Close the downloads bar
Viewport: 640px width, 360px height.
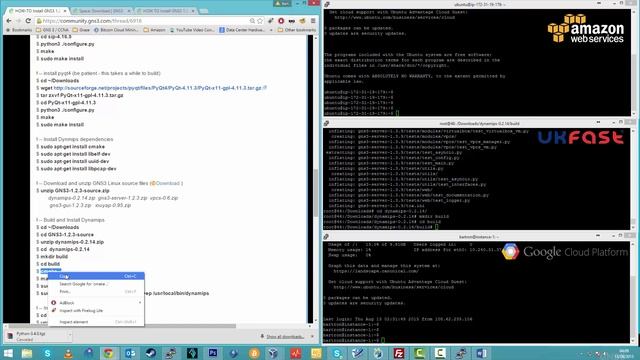coord(313,336)
